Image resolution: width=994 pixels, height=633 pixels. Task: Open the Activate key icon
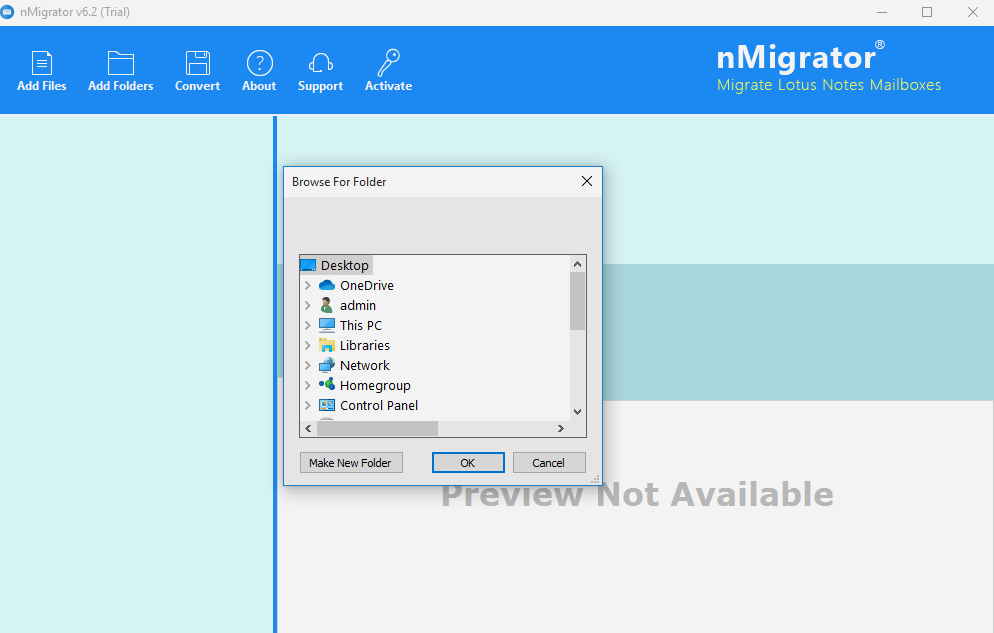388,63
